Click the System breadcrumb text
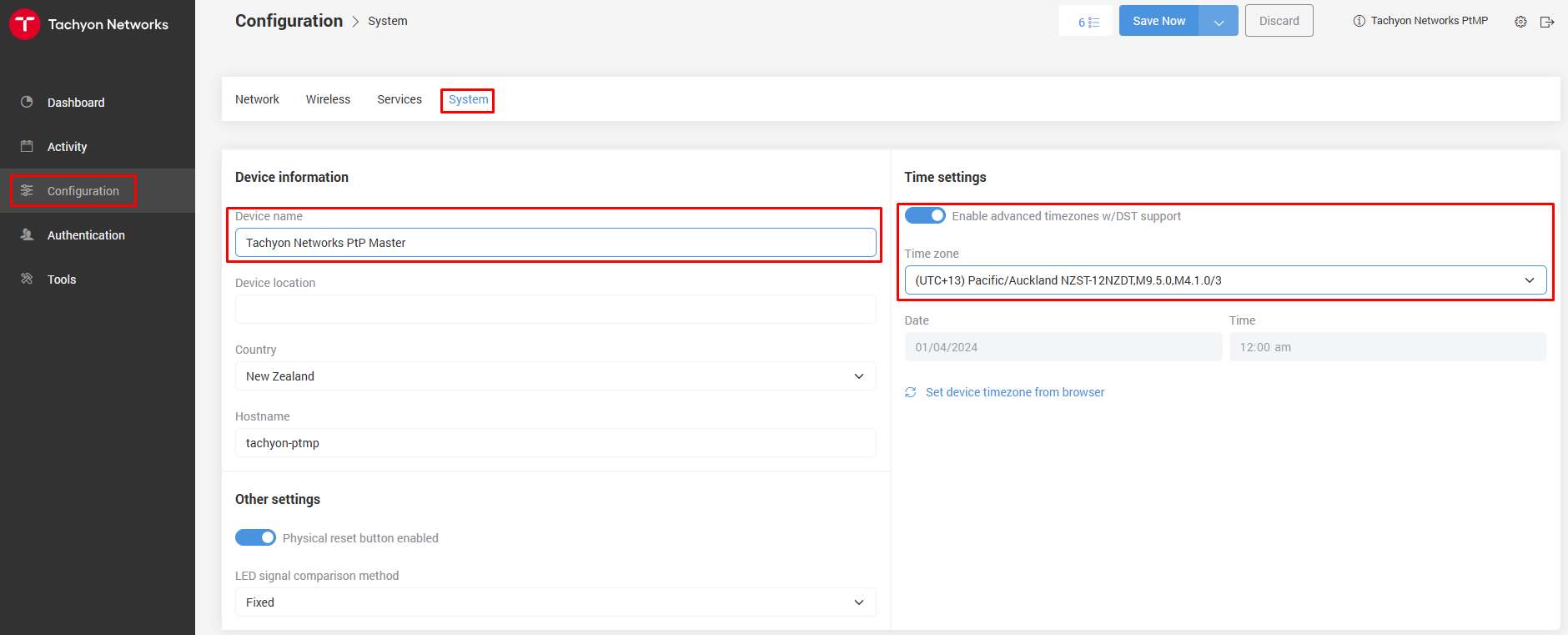The width and height of the screenshot is (1568, 635). (388, 21)
